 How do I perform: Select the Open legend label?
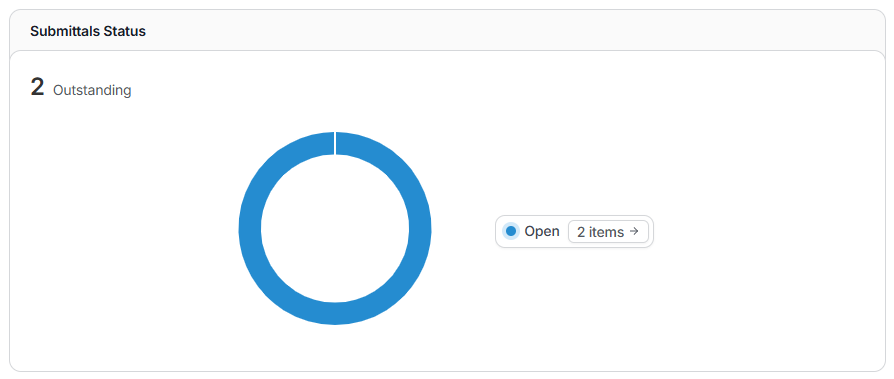[542, 231]
